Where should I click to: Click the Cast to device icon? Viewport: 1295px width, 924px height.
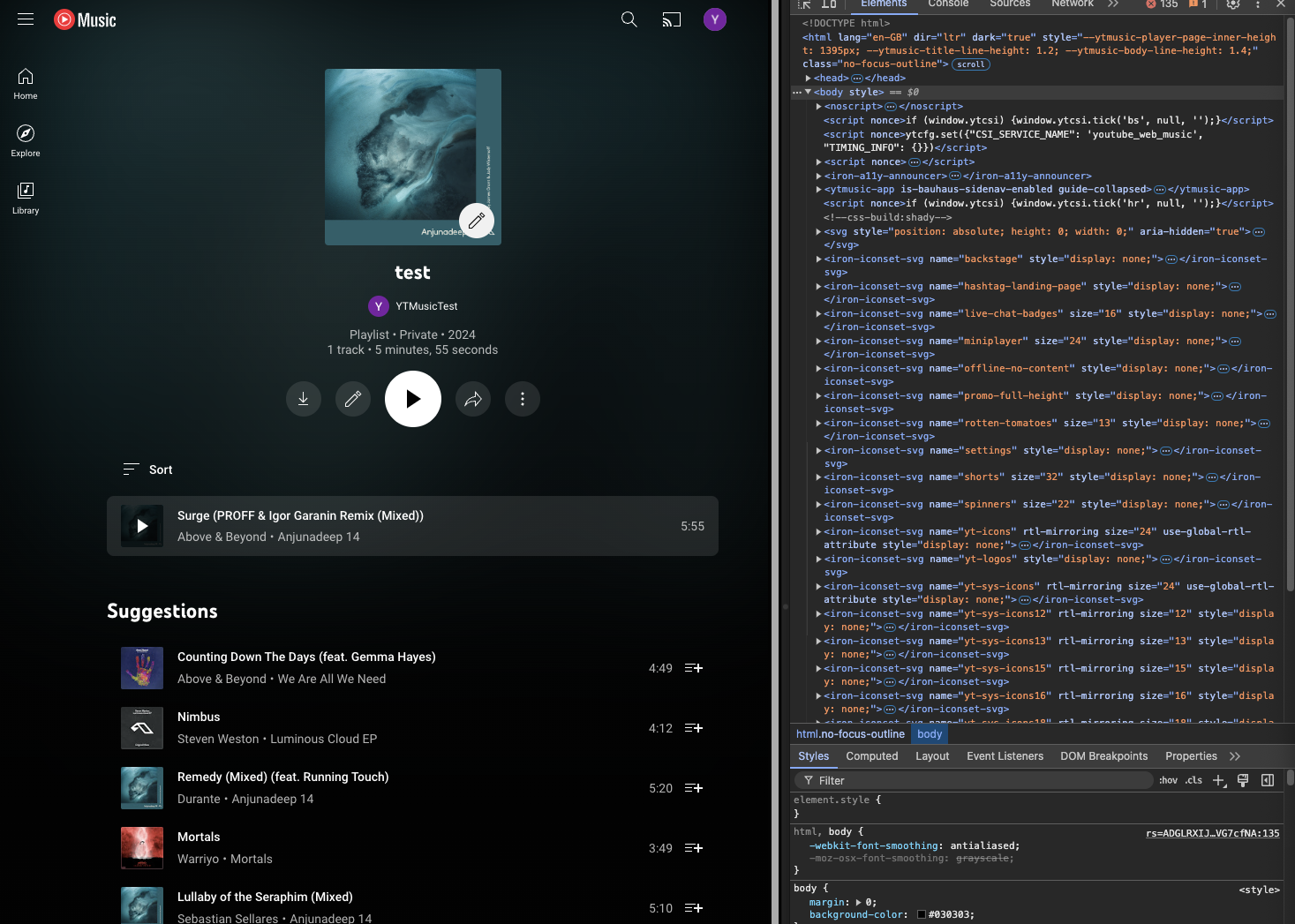coord(672,19)
